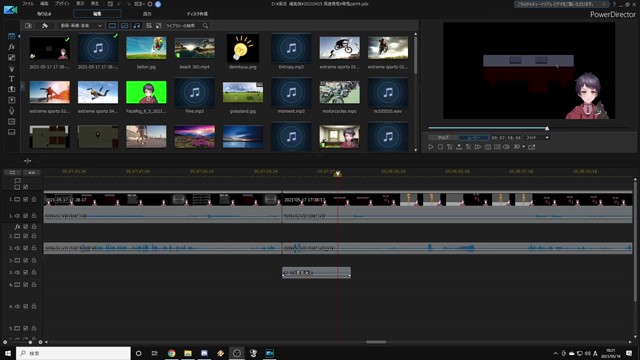
Task: Stop the preview playback
Action: pyautogui.click(x=440, y=147)
